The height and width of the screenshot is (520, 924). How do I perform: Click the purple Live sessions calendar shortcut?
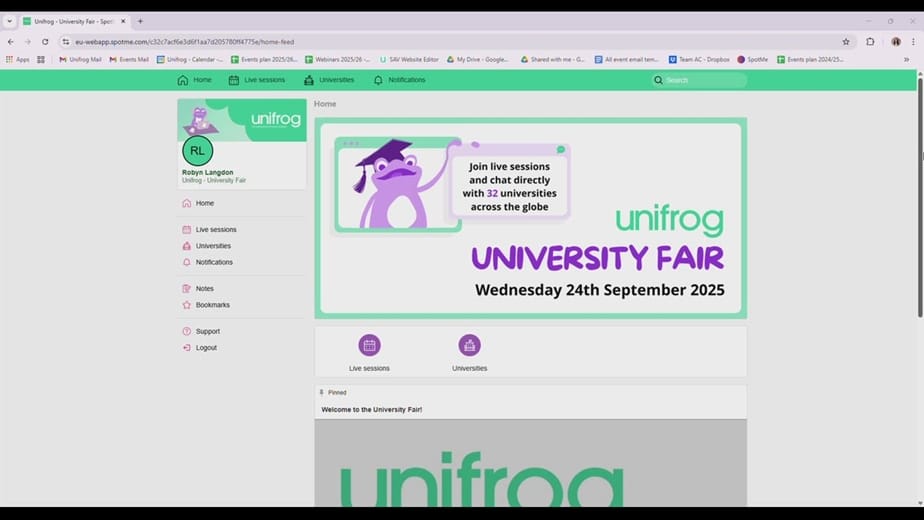[369, 345]
